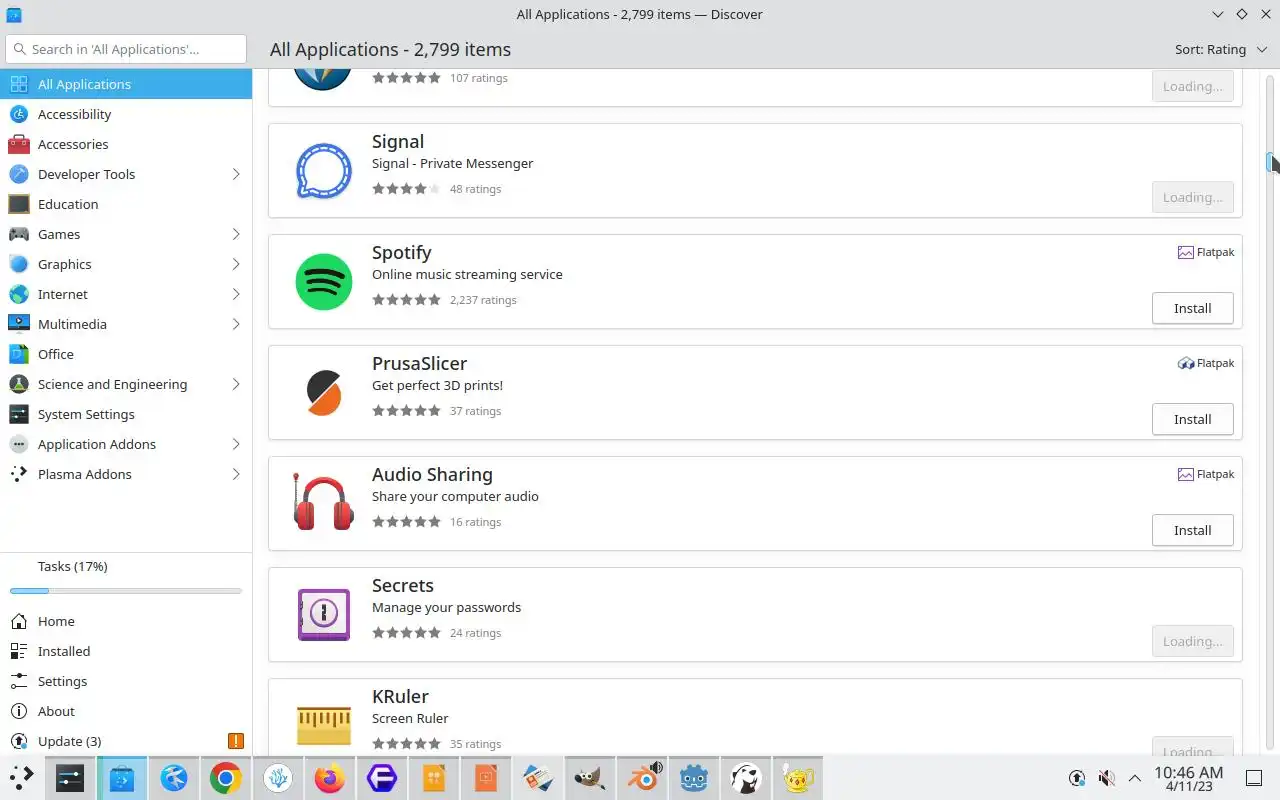Show hidden system tray icons
This screenshot has height=800, width=1280.
1134,778
